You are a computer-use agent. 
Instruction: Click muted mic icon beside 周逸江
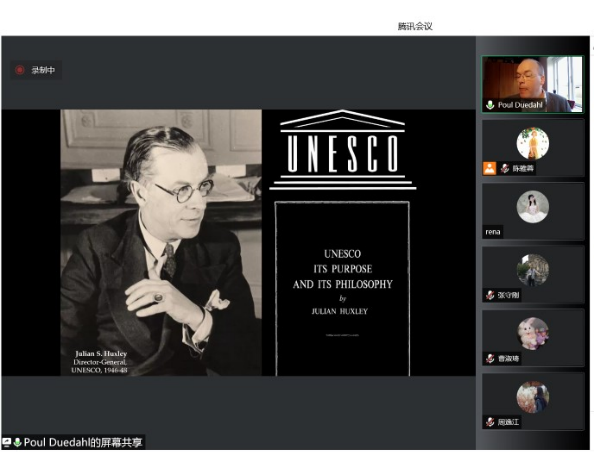(x=490, y=421)
